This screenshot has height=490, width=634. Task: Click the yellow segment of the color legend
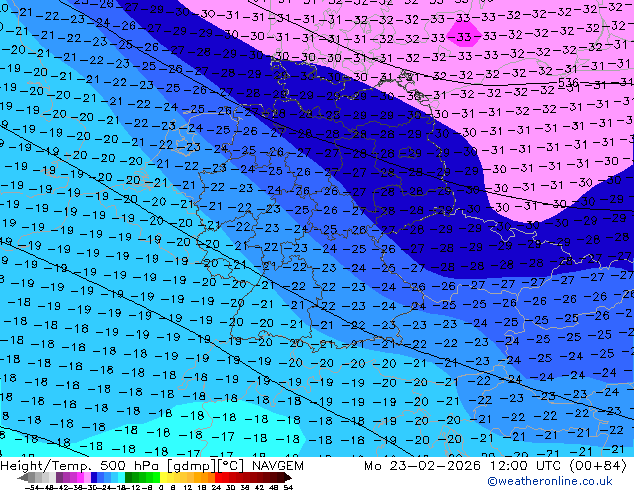[x=163, y=478]
